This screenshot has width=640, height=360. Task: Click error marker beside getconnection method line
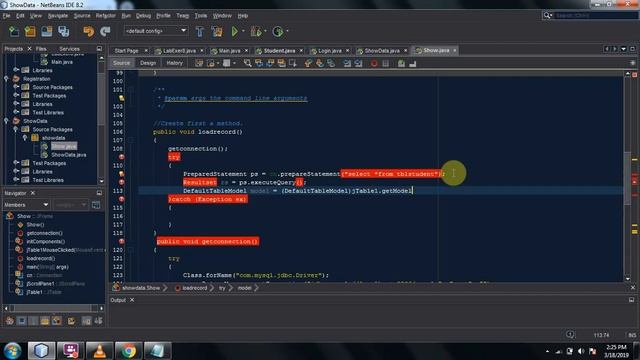tap(121, 242)
